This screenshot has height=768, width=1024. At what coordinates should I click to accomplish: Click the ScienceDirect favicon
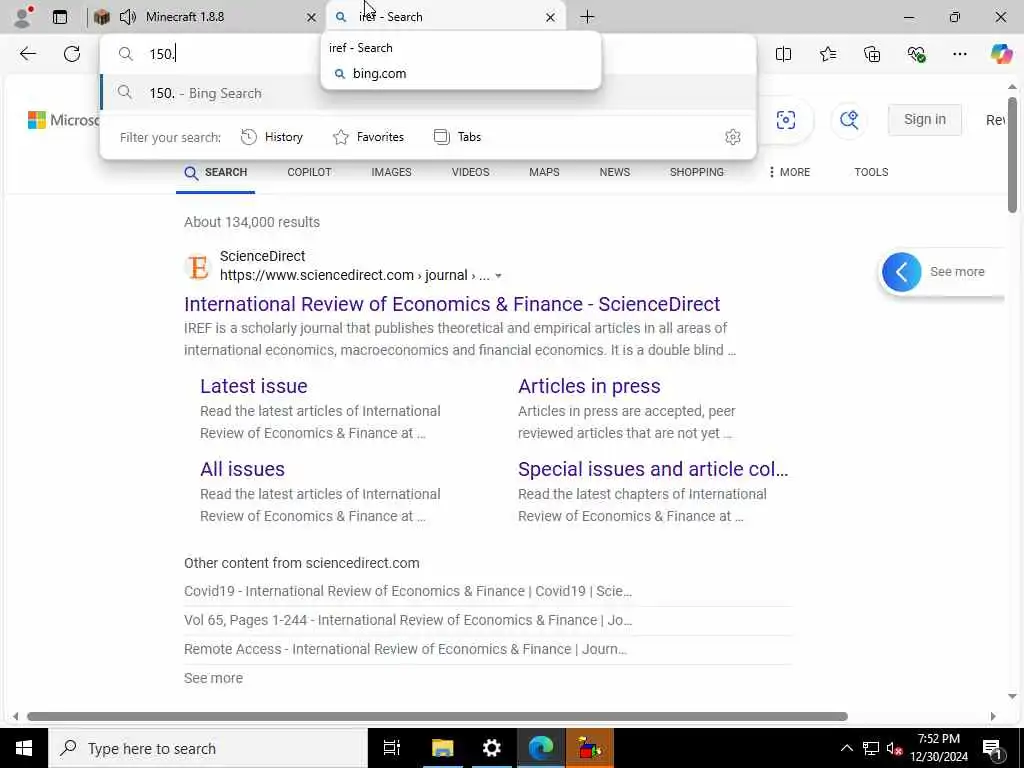[x=198, y=266]
